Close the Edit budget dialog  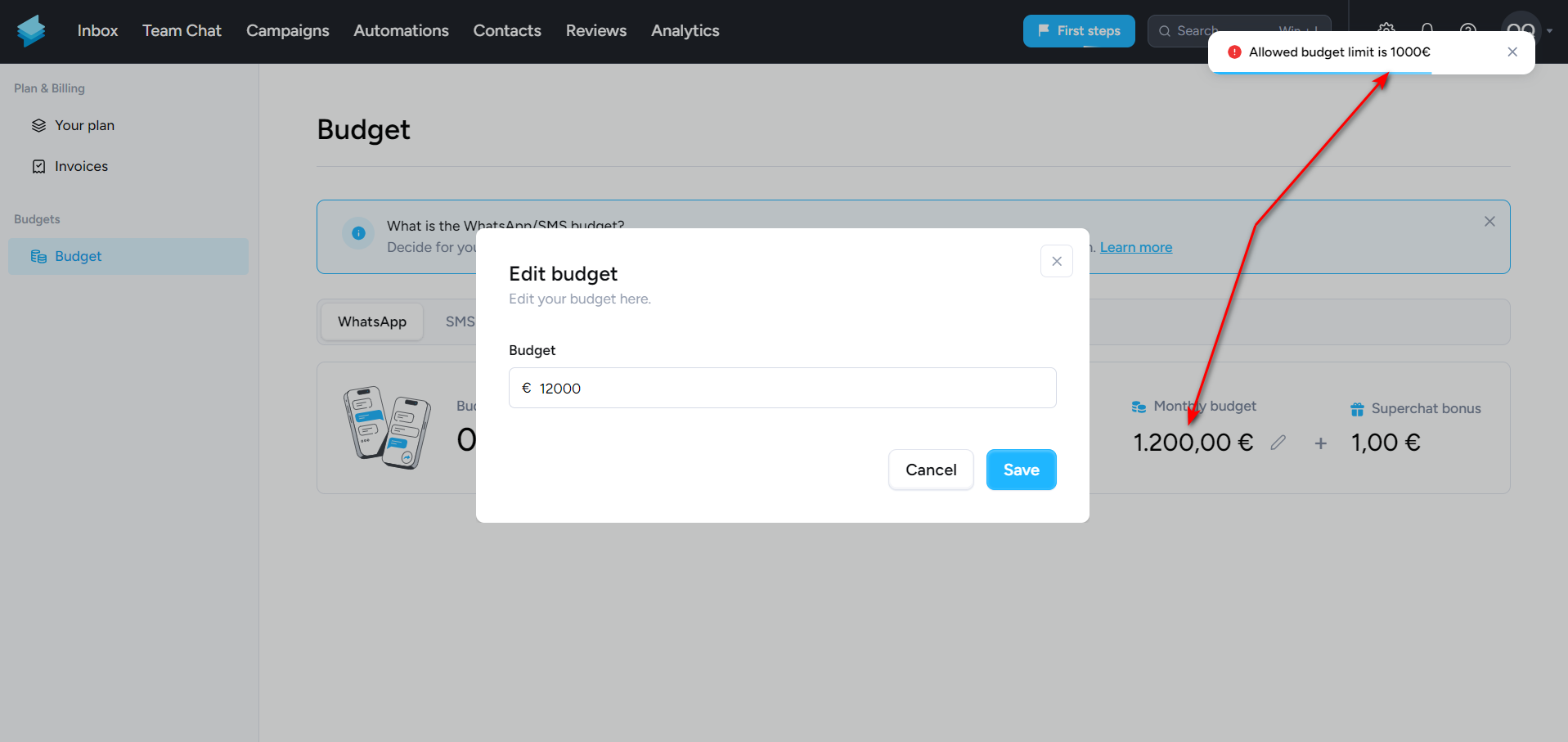(1056, 261)
